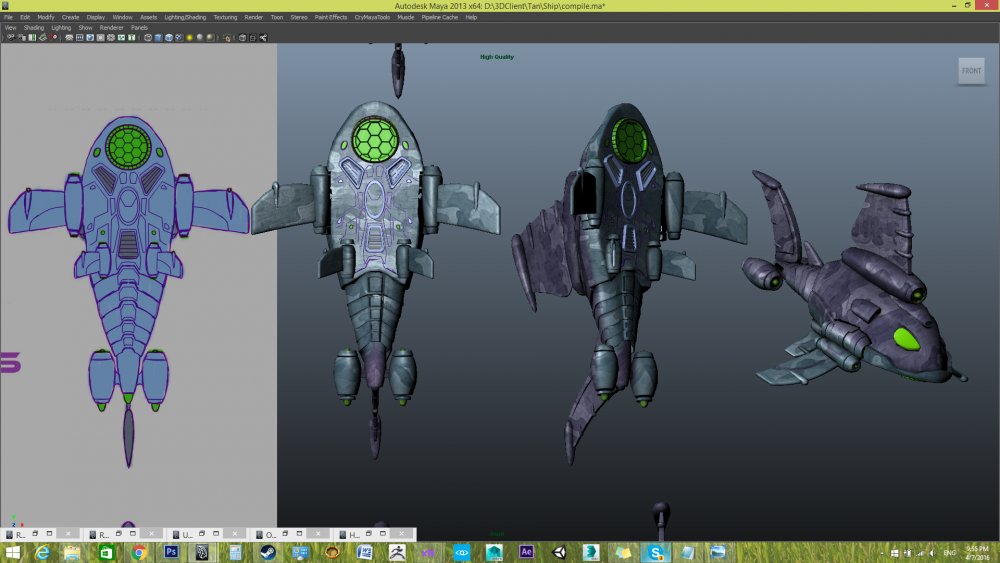The height and width of the screenshot is (563, 1000).
Task: Launch Unity from the taskbar
Action: 558,552
